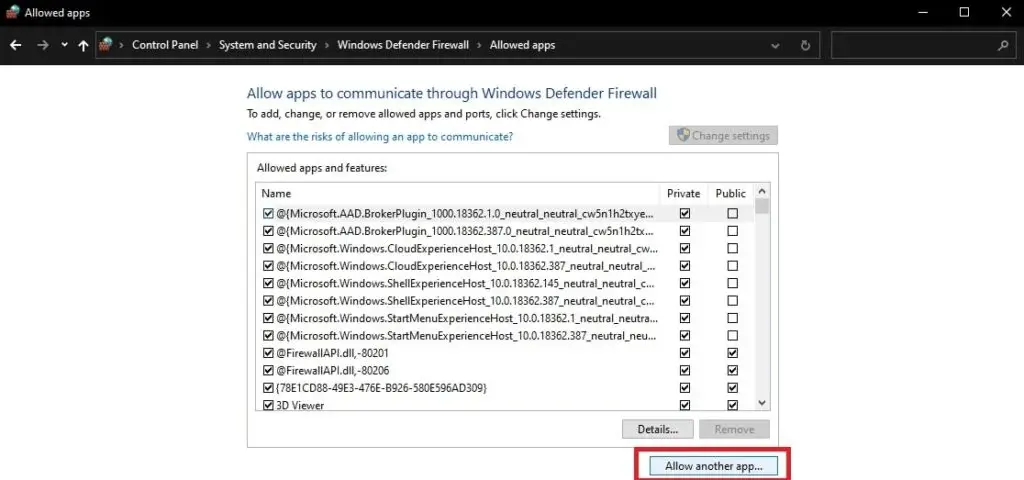The height and width of the screenshot is (480, 1024).
Task: Toggle Private for ShellExperienceHost_10.0.18362.145
Action: [684, 283]
